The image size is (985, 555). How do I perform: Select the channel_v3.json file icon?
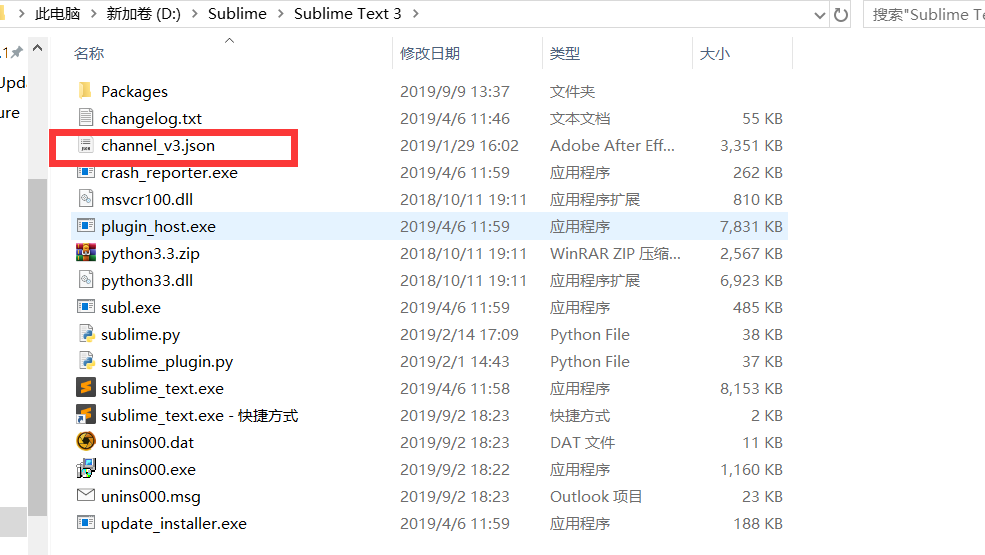pos(85,145)
